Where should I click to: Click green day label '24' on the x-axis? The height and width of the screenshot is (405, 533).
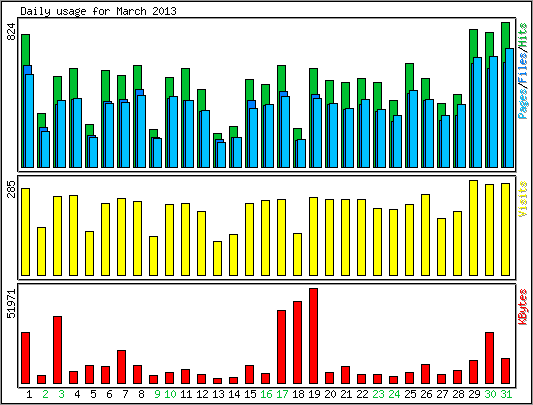[x=394, y=394]
